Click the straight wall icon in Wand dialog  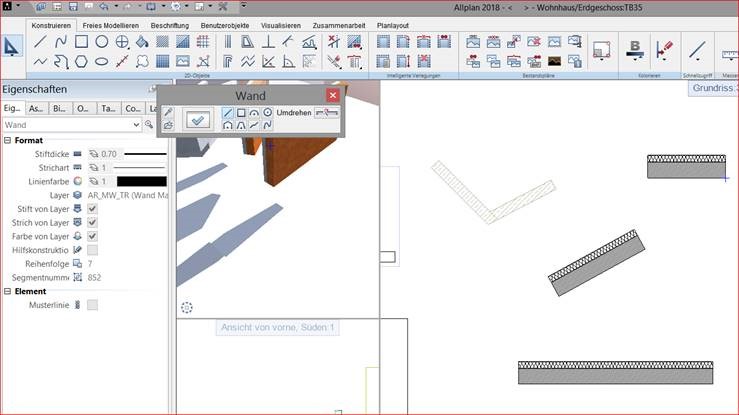coord(228,113)
